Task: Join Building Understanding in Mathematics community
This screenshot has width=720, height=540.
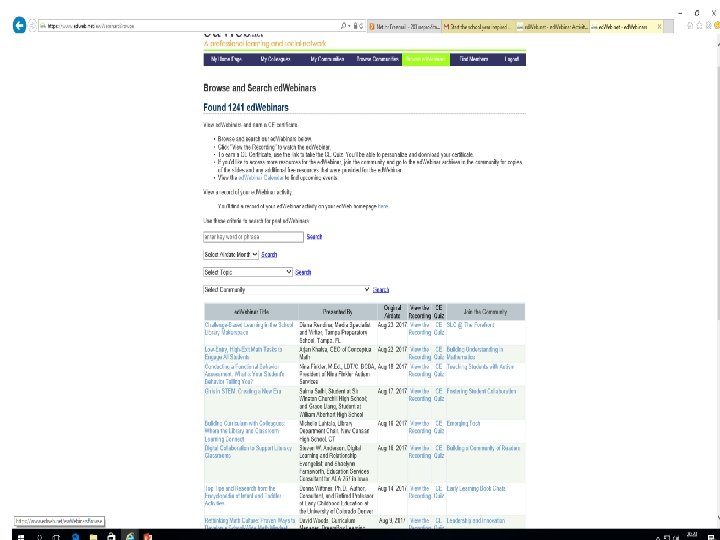Action: pos(475,353)
